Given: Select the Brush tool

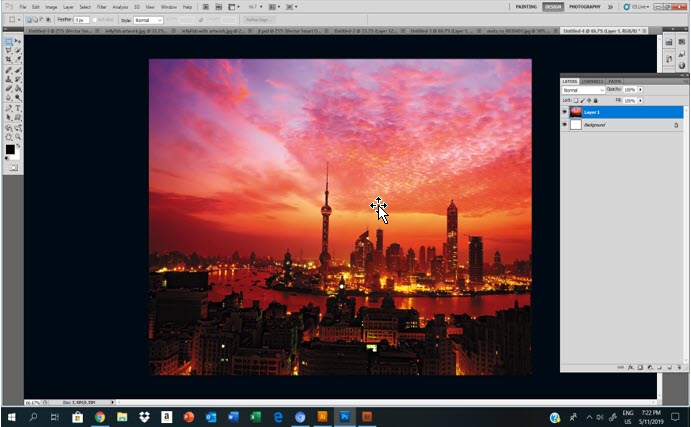Looking at the screenshot, I should [x=18, y=70].
